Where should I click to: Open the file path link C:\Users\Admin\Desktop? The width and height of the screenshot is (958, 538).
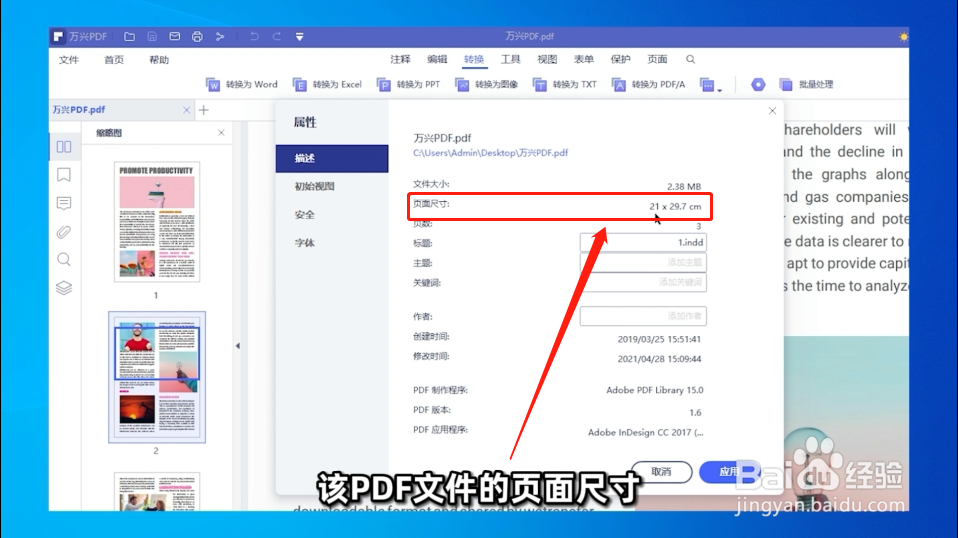(x=491, y=153)
